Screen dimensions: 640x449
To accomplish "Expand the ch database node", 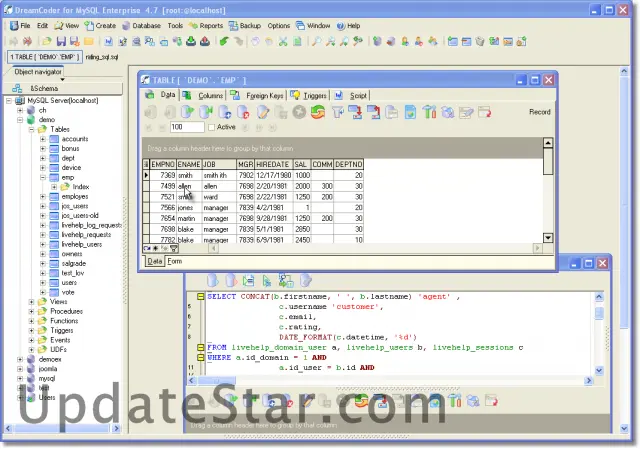I will point(20,110).
